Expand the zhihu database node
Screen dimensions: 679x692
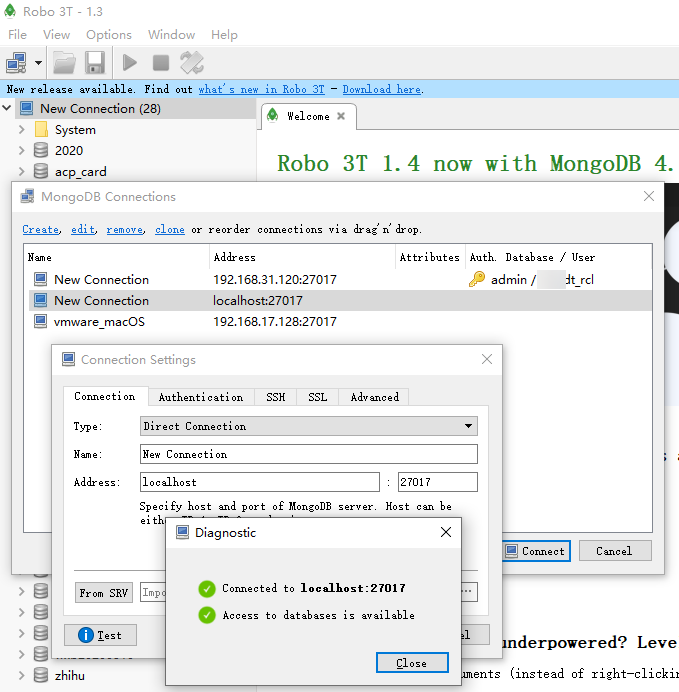pos(22,675)
